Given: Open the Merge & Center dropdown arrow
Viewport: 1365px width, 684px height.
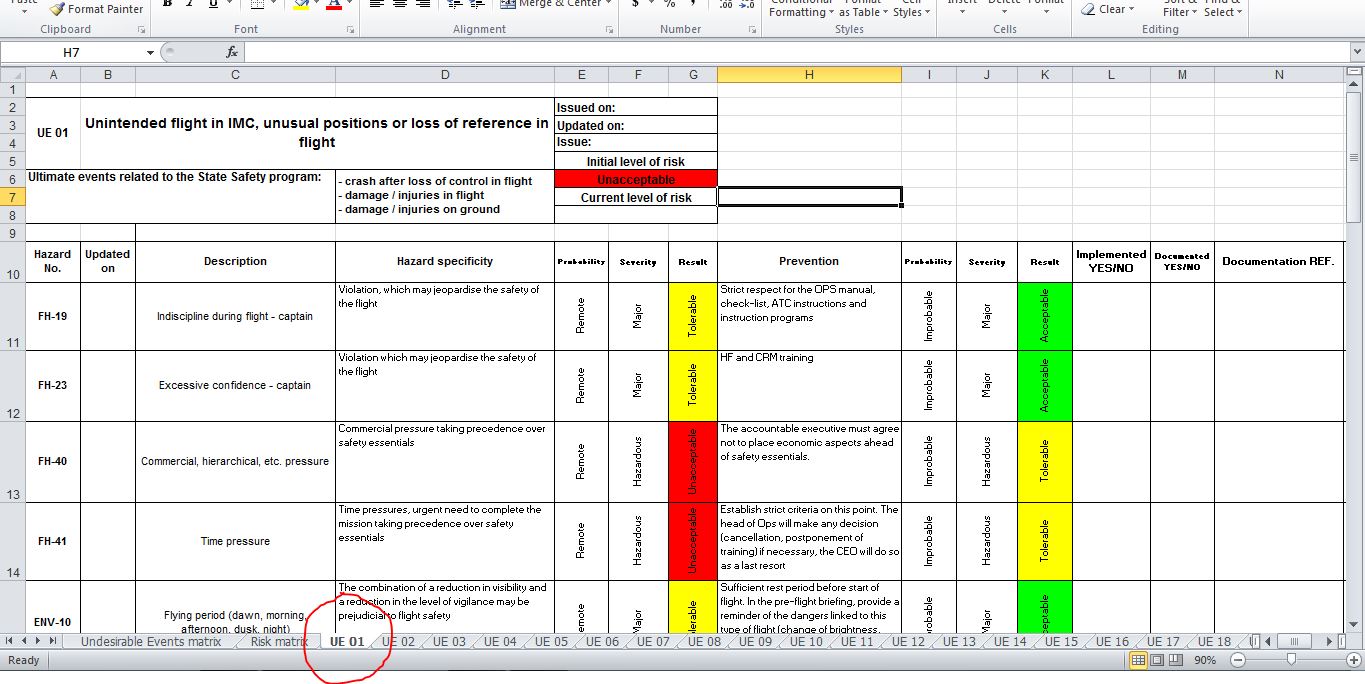Looking at the screenshot, I should tap(611, 5).
